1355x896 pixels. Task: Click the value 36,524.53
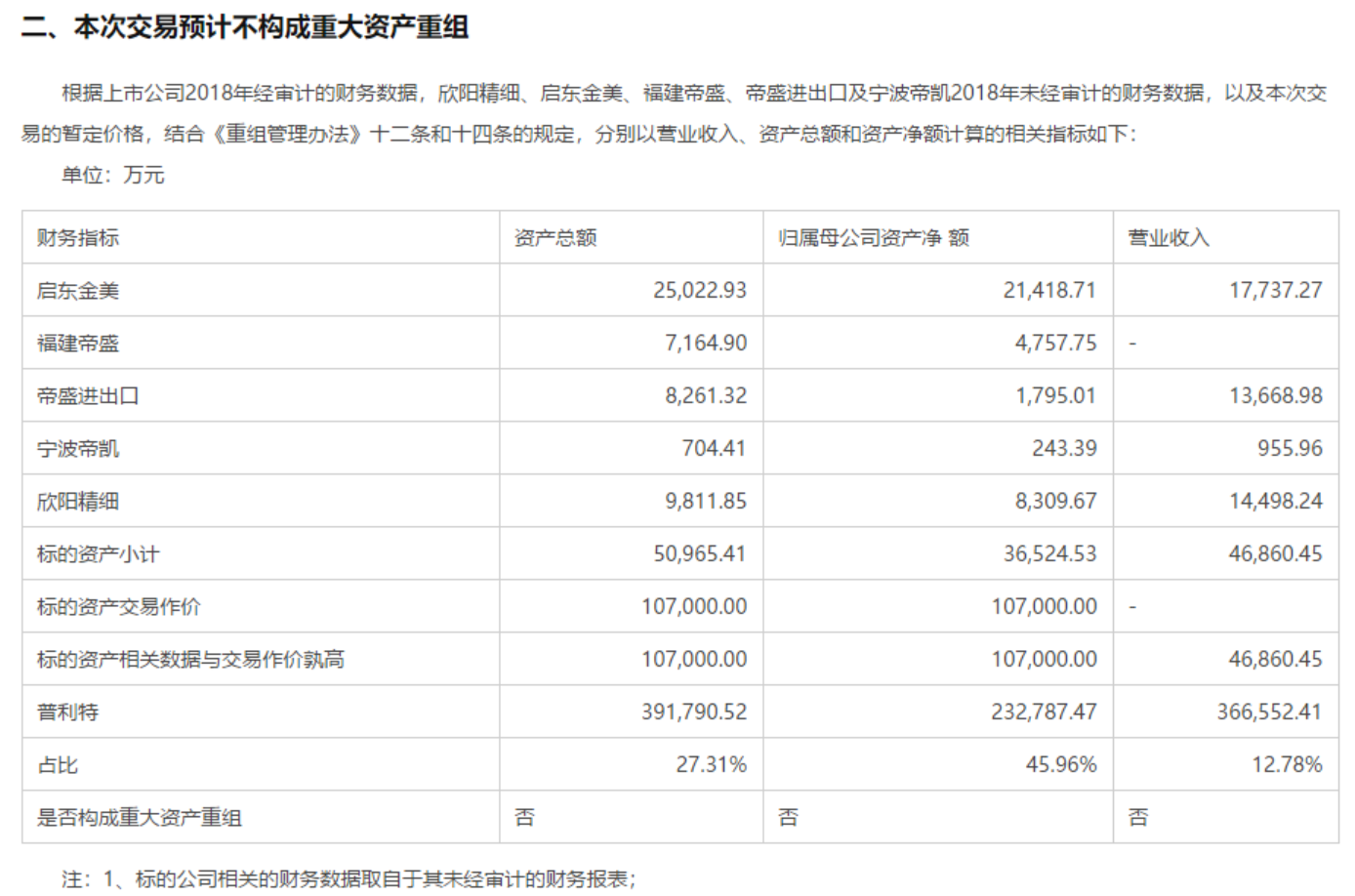1049,553
